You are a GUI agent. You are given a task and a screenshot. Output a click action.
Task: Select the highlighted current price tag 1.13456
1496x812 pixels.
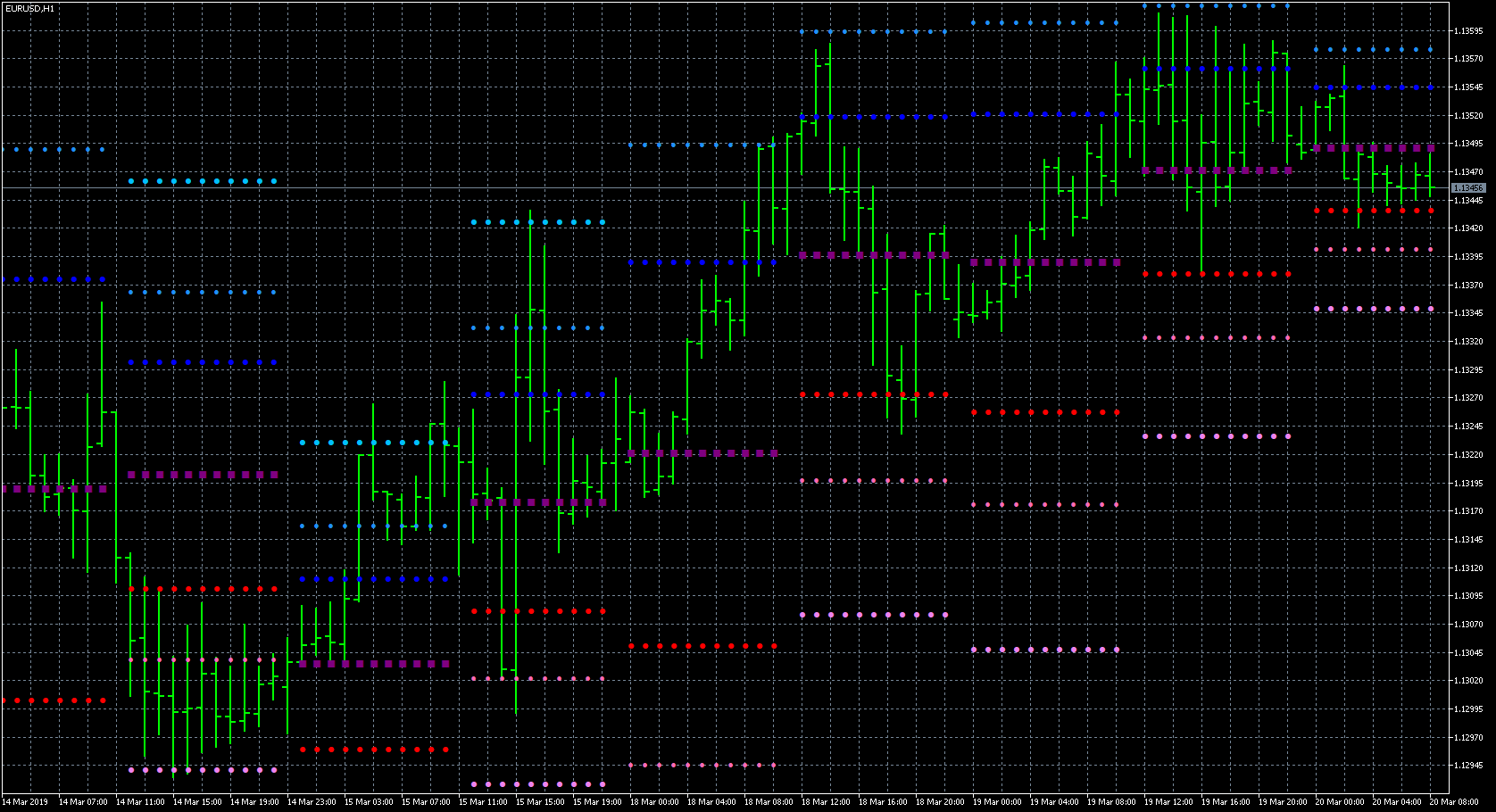(1469, 188)
